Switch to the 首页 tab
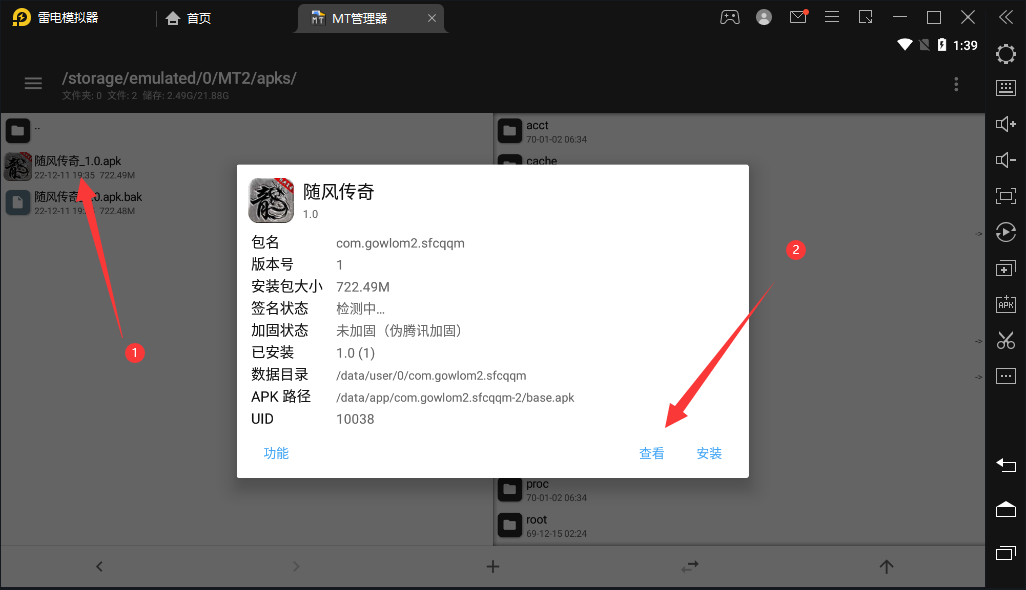Screen dimensions: 1026x590 188,17
